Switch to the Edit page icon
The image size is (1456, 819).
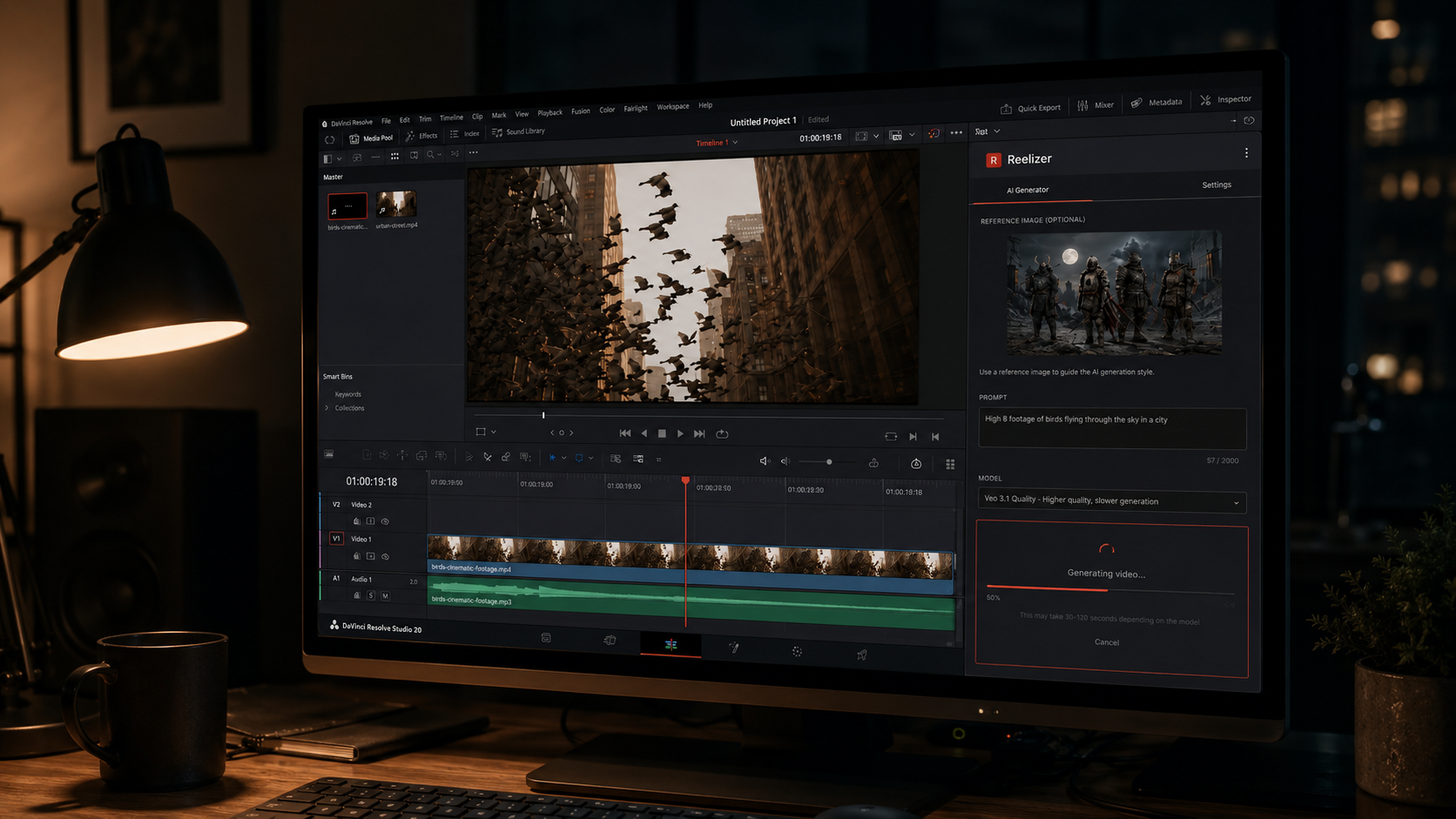pyautogui.click(x=671, y=645)
